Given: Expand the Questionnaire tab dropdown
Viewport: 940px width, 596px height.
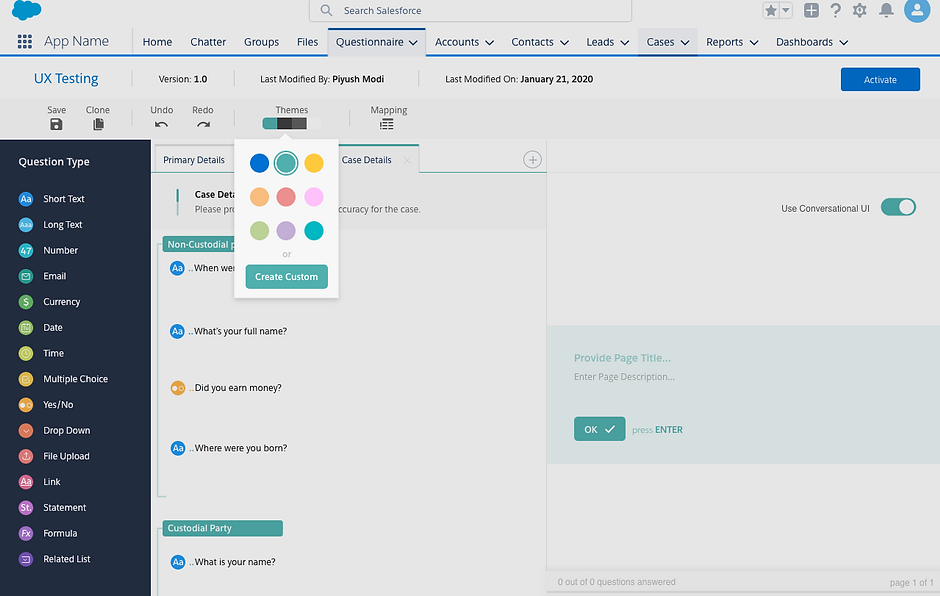Looking at the screenshot, I should pyautogui.click(x=413, y=43).
